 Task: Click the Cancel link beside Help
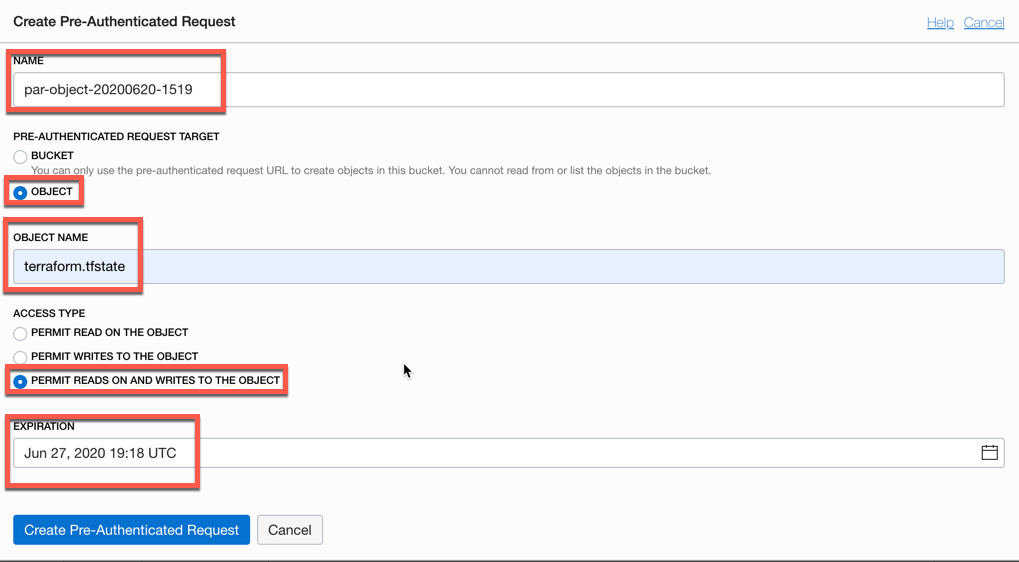tap(983, 22)
